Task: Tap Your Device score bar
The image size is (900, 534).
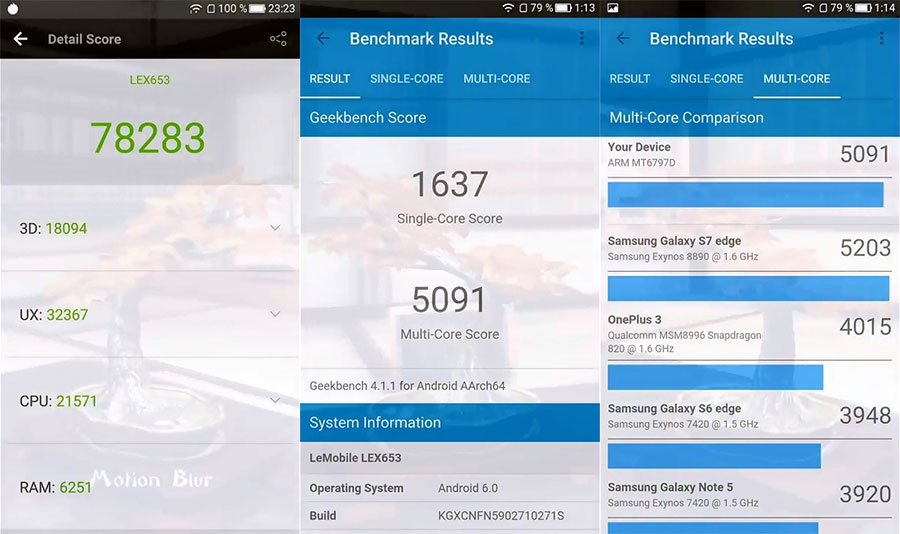Action: pos(745,195)
